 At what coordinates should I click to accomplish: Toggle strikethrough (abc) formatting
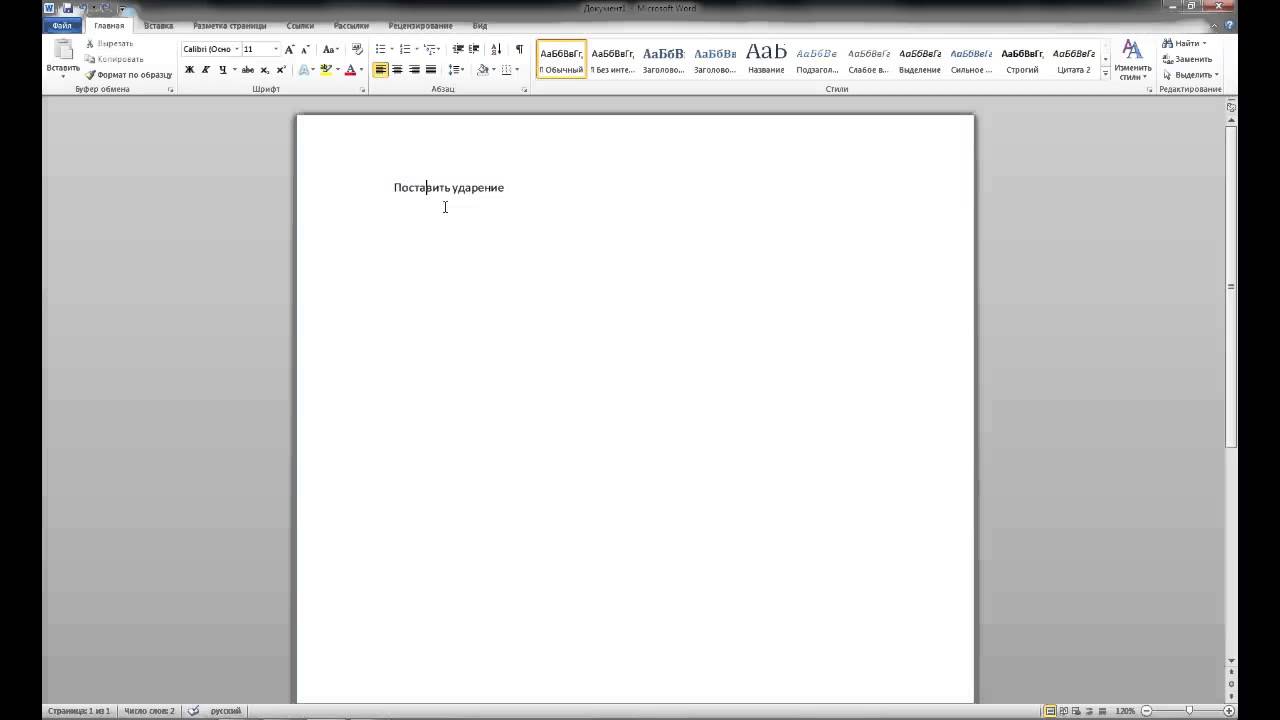point(248,70)
